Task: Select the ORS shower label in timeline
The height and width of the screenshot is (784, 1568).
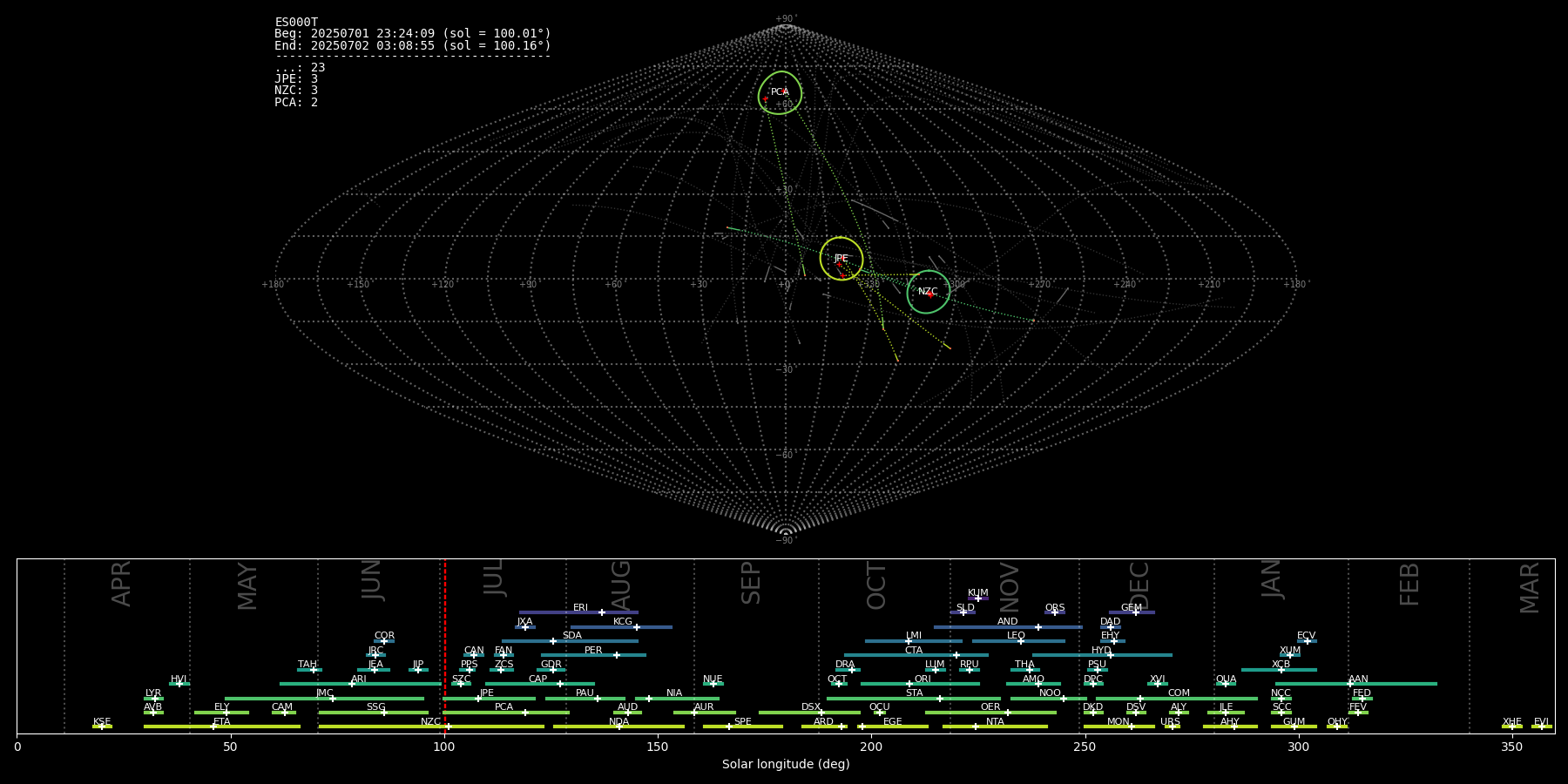Action: point(1055,608)
